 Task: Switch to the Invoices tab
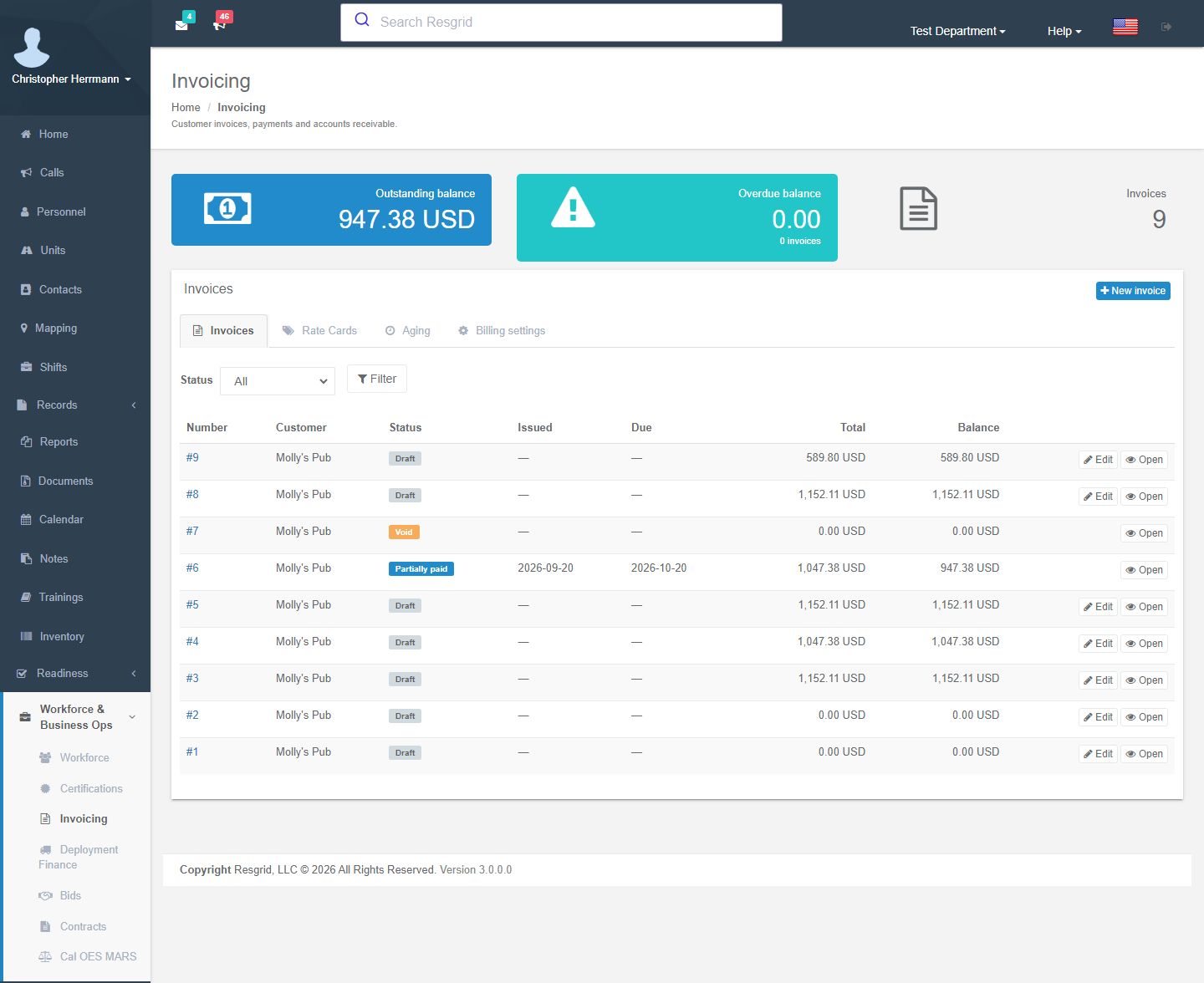(x=223, y=331)
